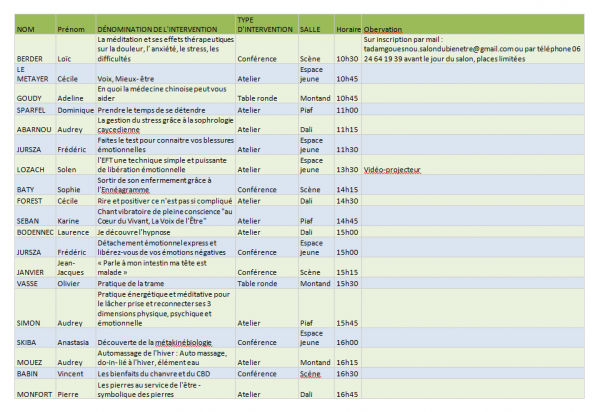The image size is (599, 412).
Task: Select the SKIBA name cell
Action: tap(35, 338)
